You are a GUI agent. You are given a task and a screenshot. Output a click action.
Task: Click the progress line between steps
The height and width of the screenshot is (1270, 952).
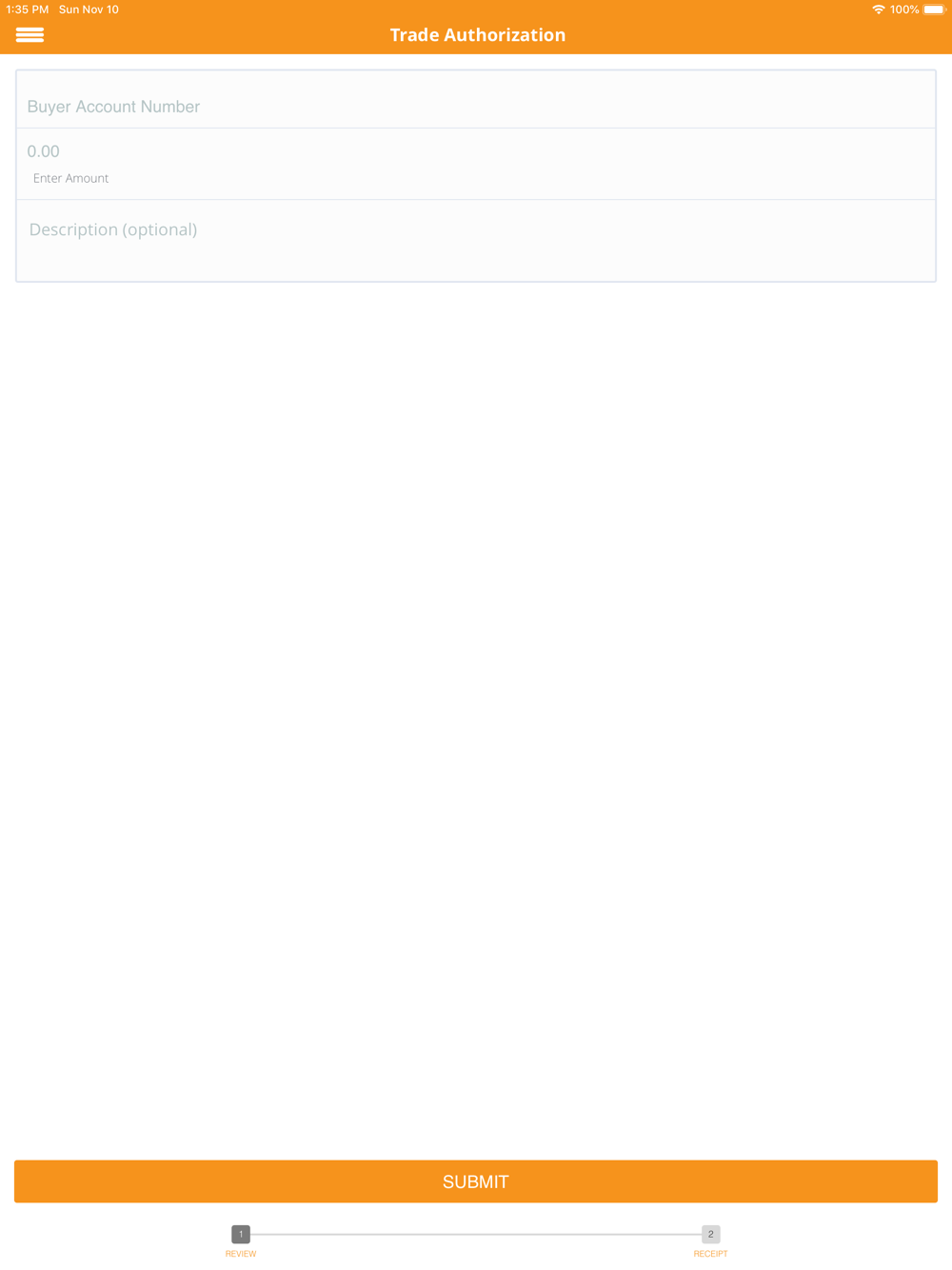(476, 1234)
